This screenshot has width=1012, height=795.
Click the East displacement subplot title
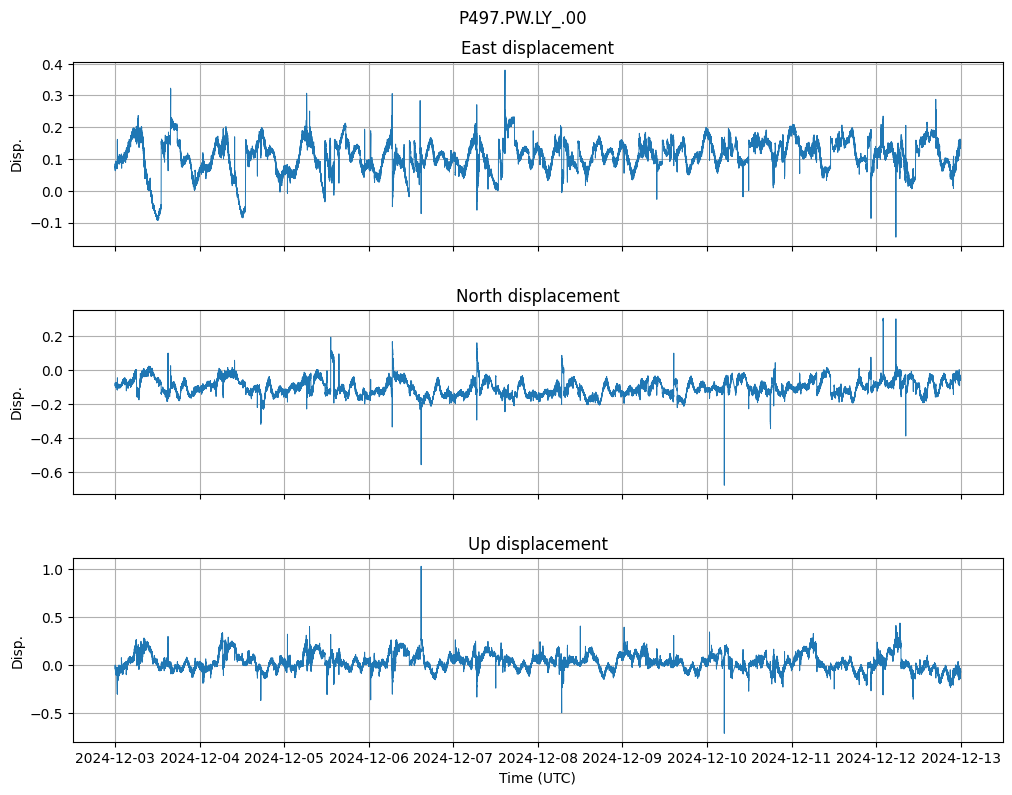pos(537,48)
